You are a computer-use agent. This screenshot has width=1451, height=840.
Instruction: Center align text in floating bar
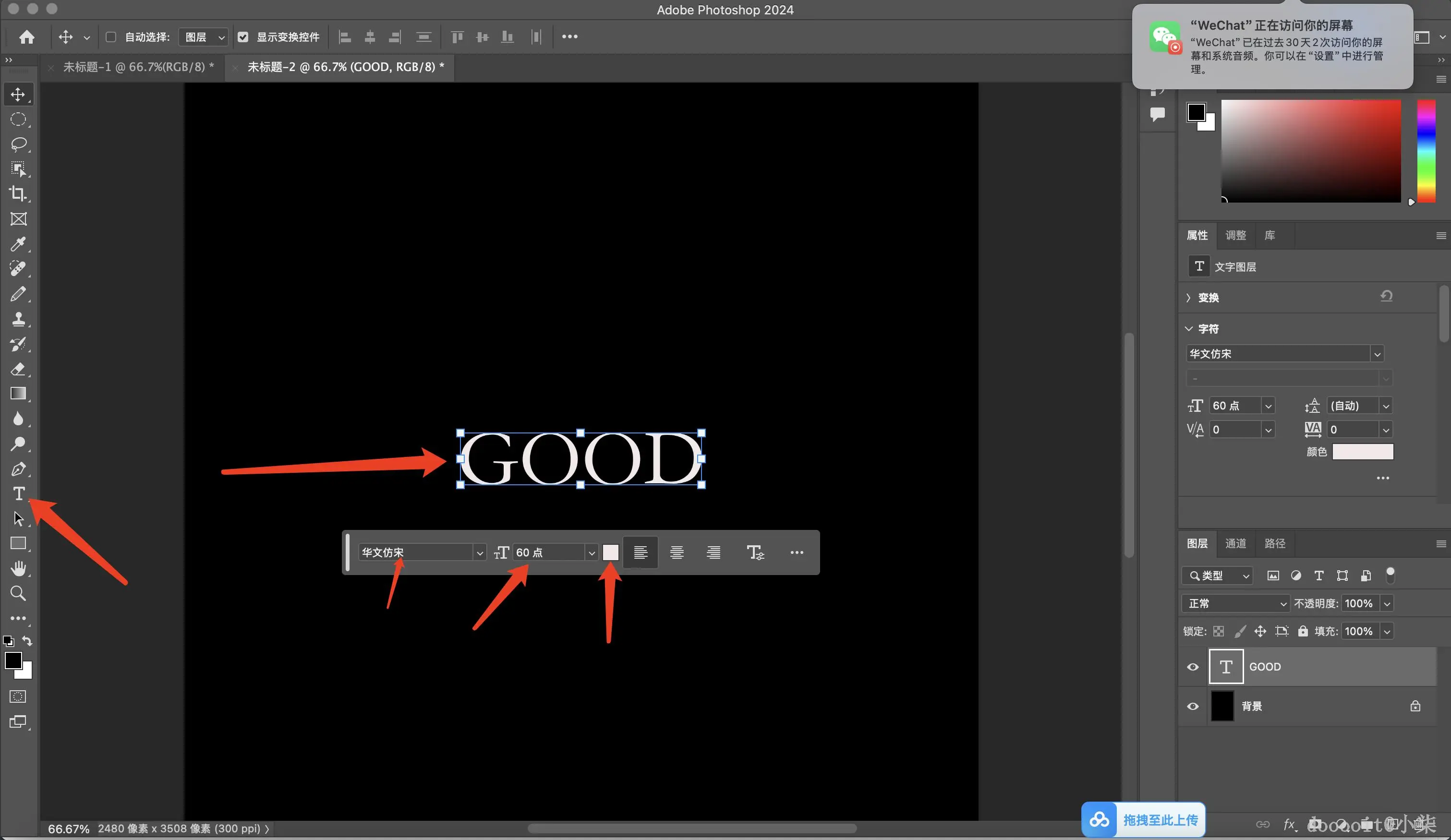(x=677, y=552)
